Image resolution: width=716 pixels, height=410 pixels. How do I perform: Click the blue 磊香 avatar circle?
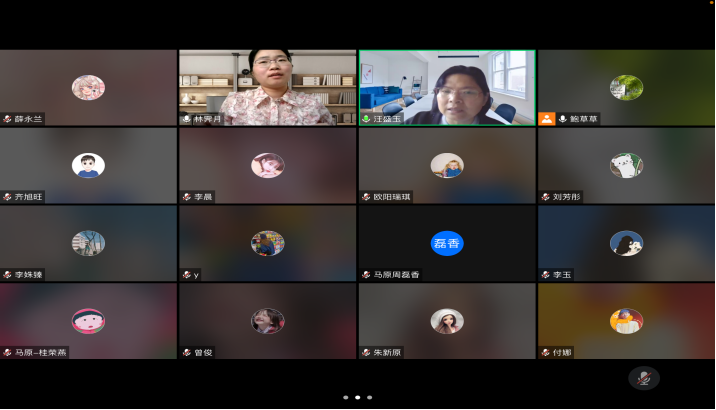[447, 243]
